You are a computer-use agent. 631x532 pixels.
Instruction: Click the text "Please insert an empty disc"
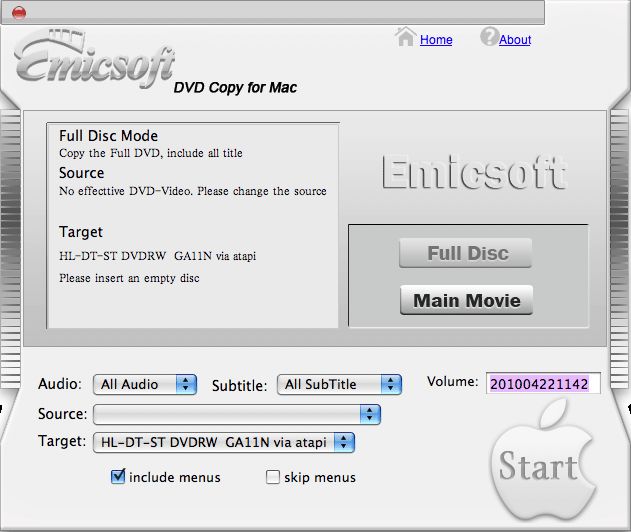[x=129, y=278]
